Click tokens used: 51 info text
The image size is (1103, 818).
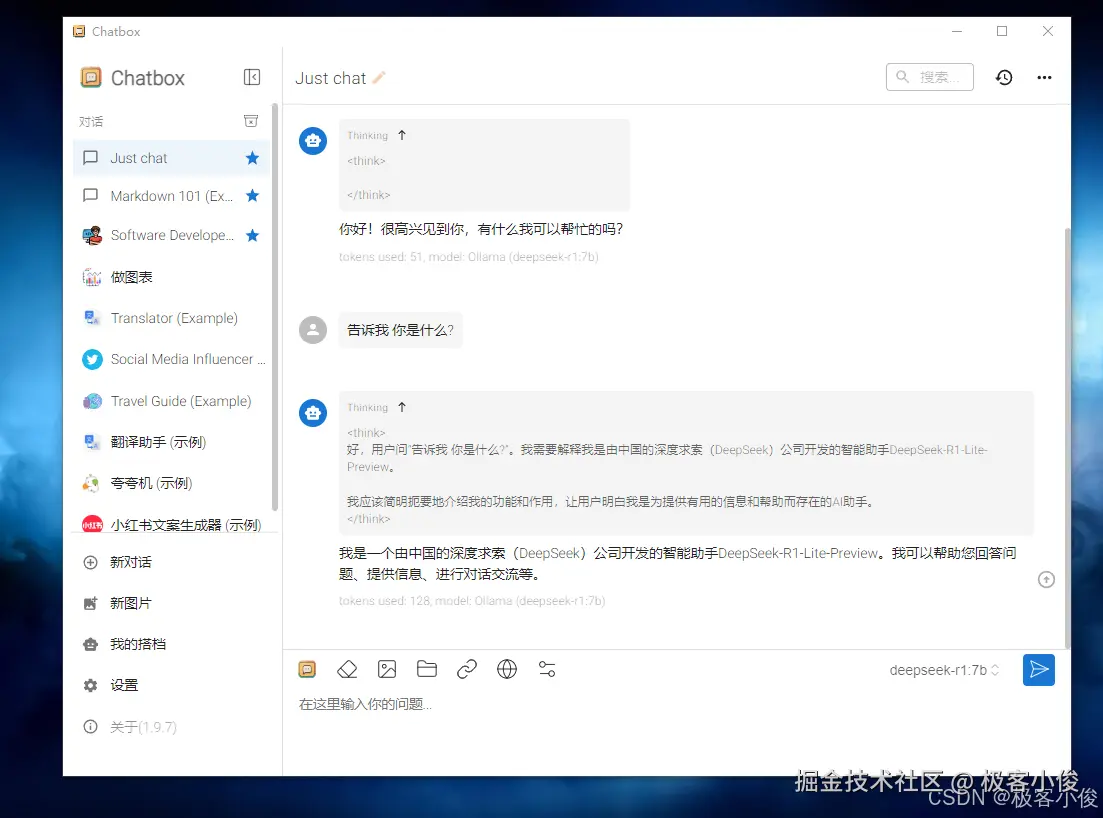pos(468,257)
